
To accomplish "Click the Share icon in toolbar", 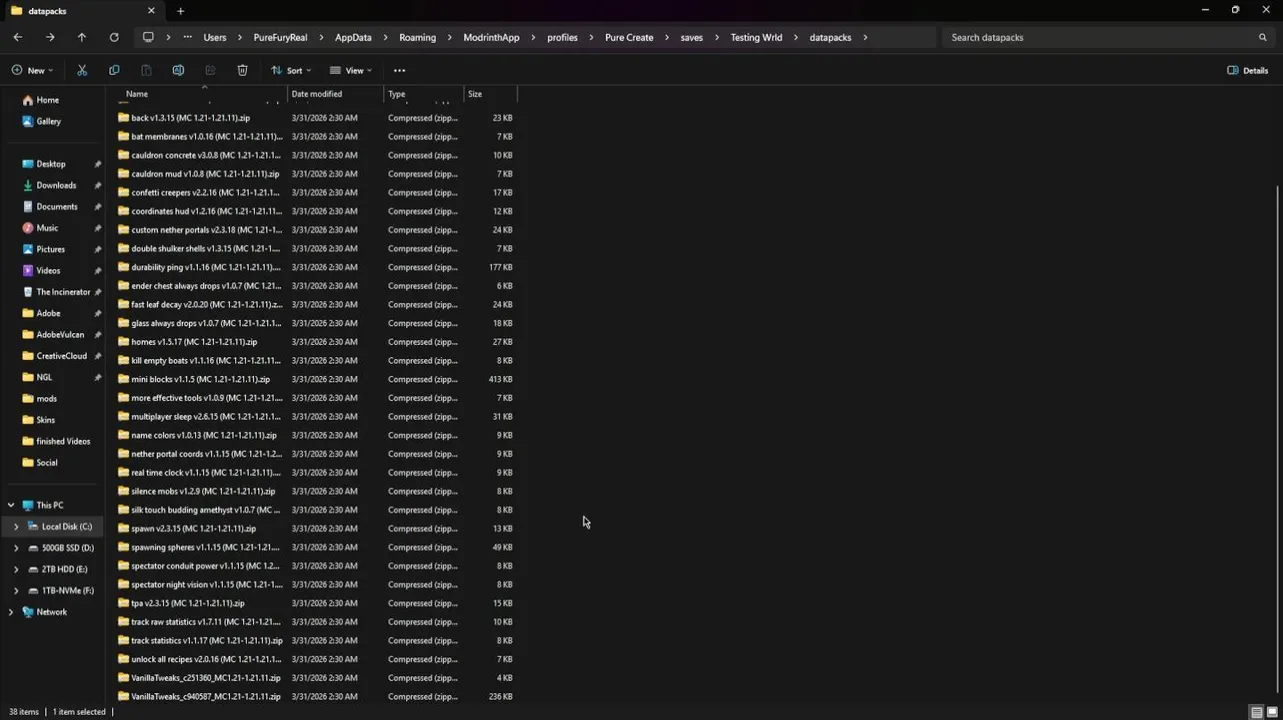I will pos(210,70).
